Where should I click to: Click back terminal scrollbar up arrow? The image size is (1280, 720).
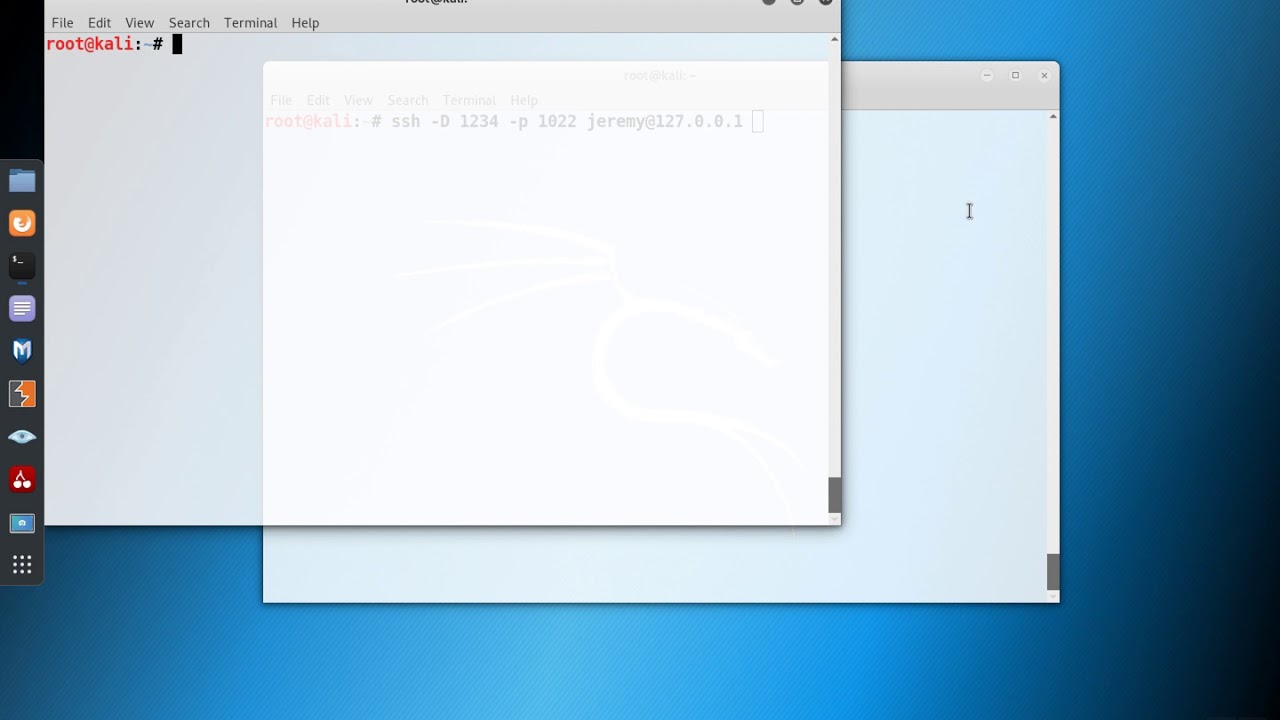pos(1053,117)
